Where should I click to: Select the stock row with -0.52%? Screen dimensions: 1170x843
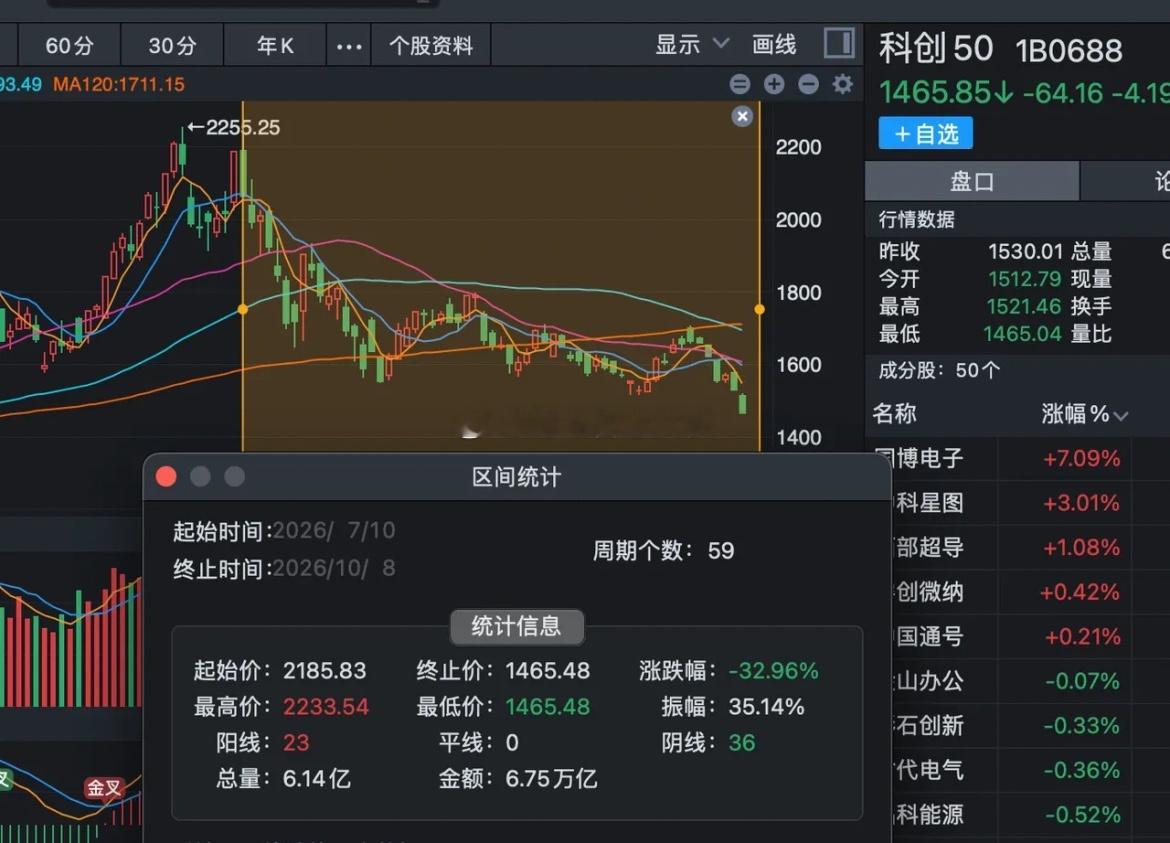tap(1030, 815)
